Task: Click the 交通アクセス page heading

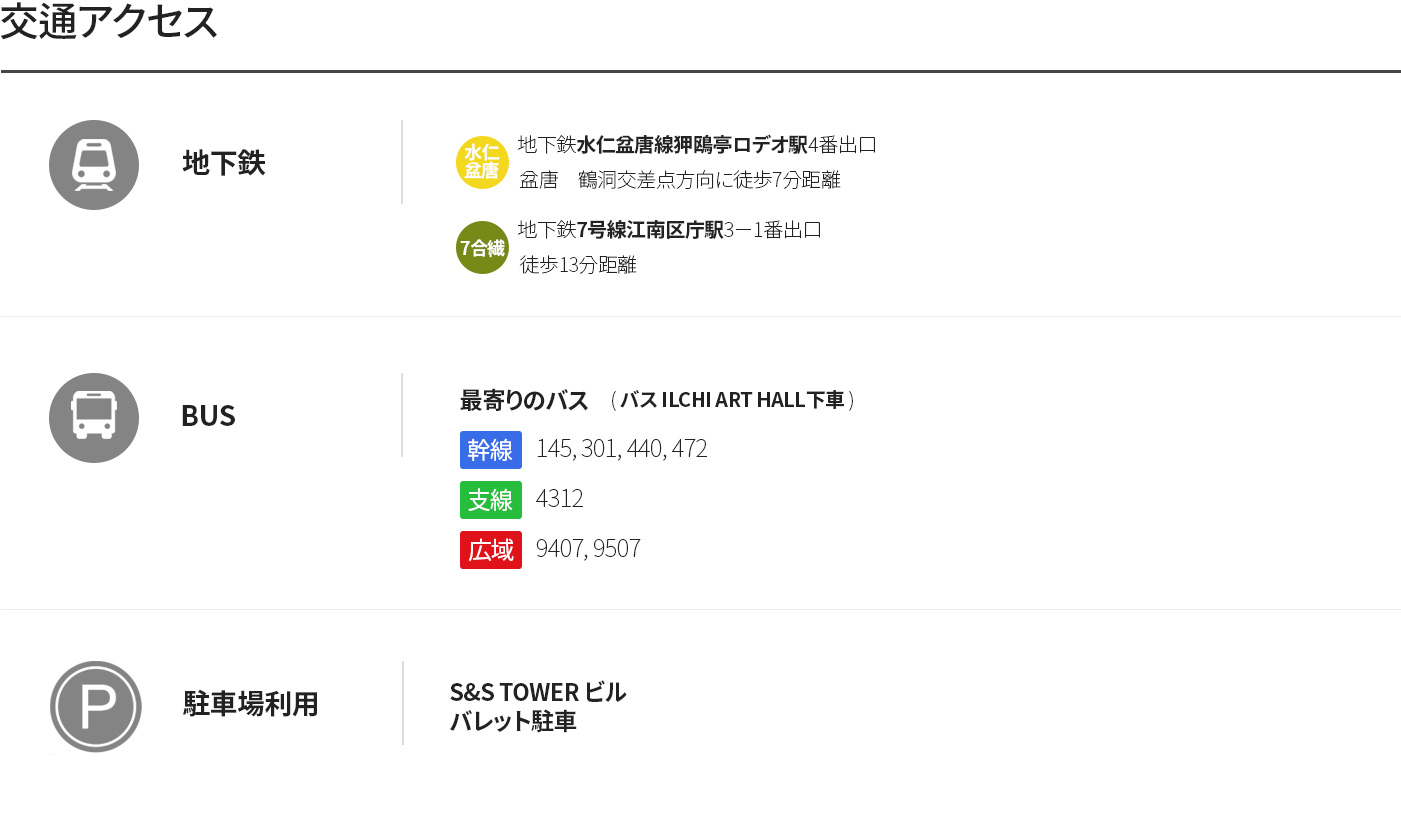Action: click(110, 22)
